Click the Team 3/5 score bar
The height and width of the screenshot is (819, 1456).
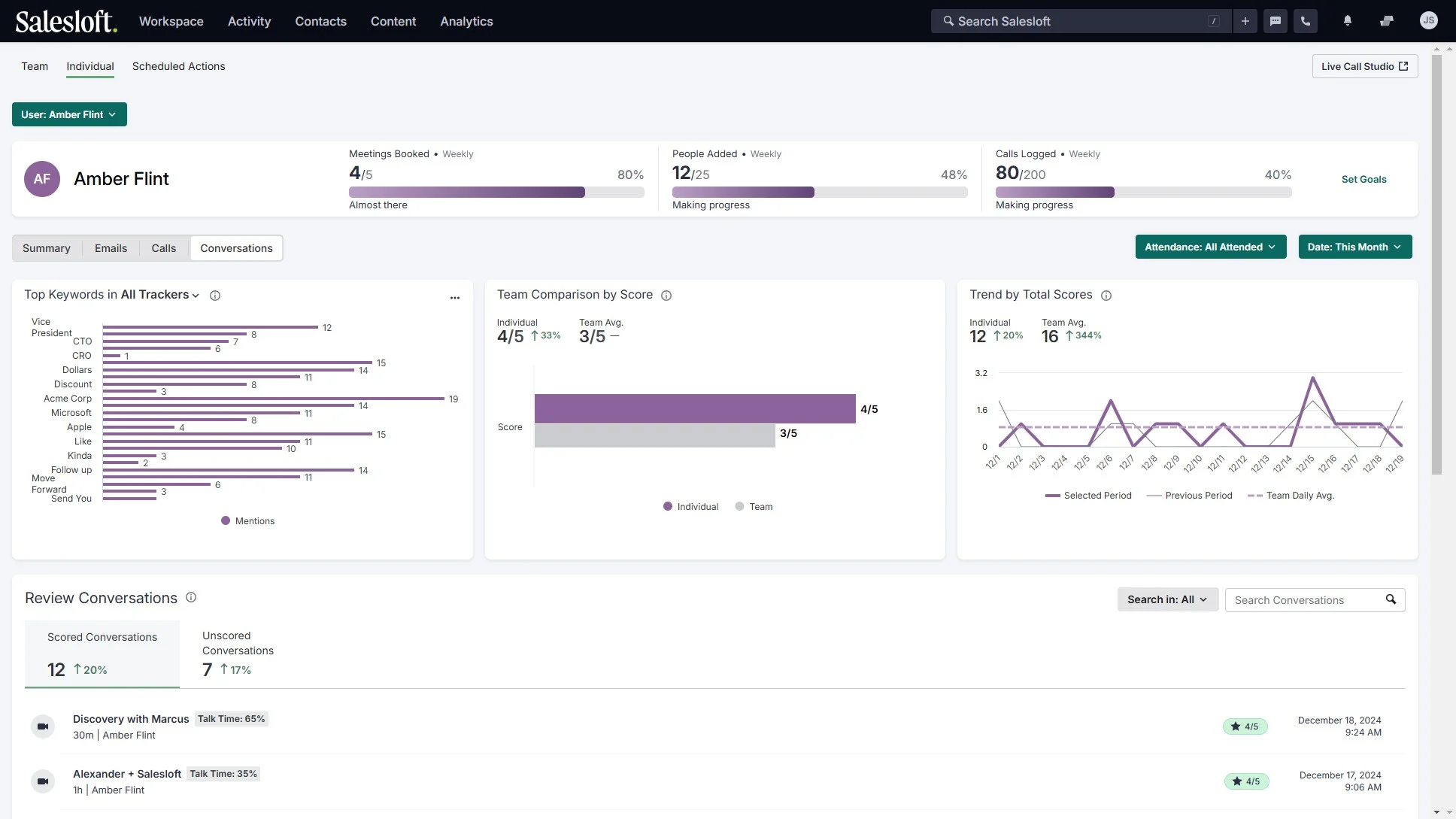[x=655, y=436]
